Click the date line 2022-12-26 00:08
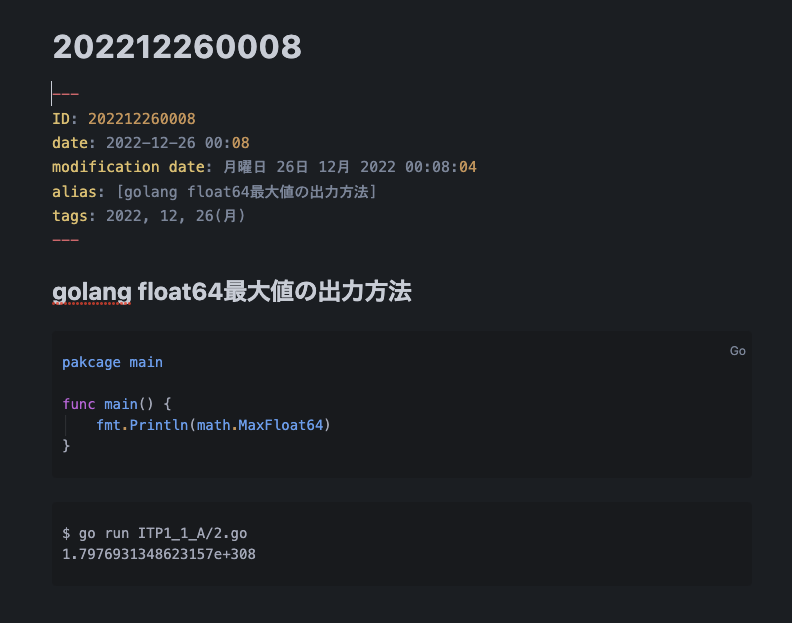 point(151,143)
